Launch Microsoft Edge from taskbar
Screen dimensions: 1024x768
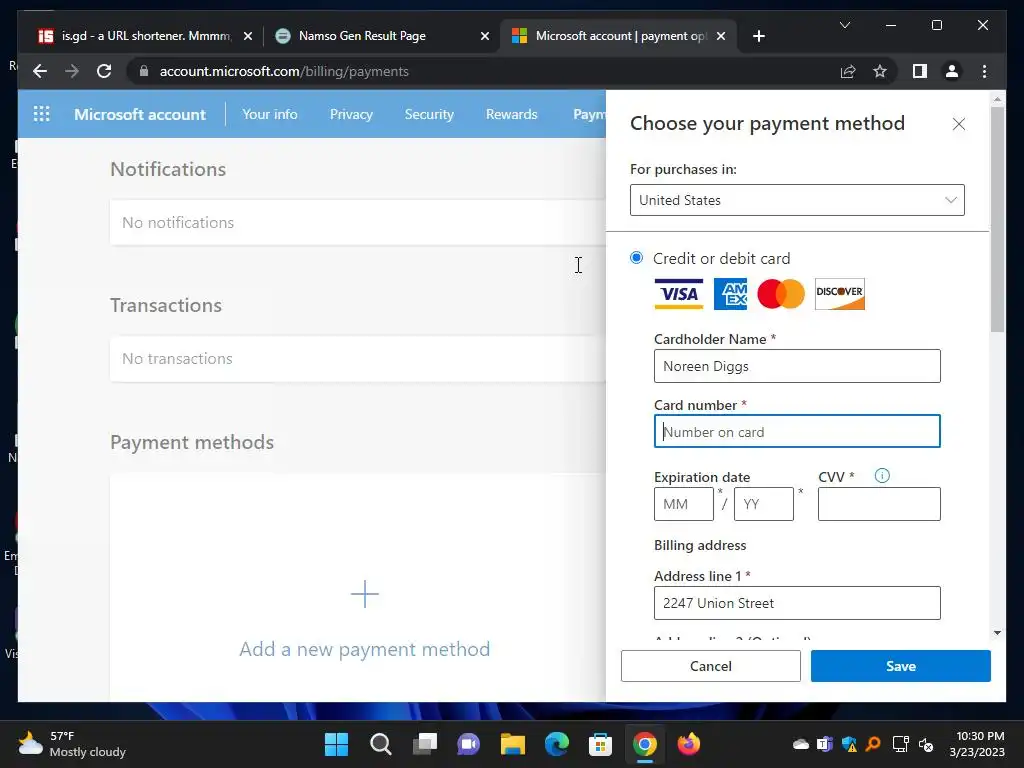[556, 744]
